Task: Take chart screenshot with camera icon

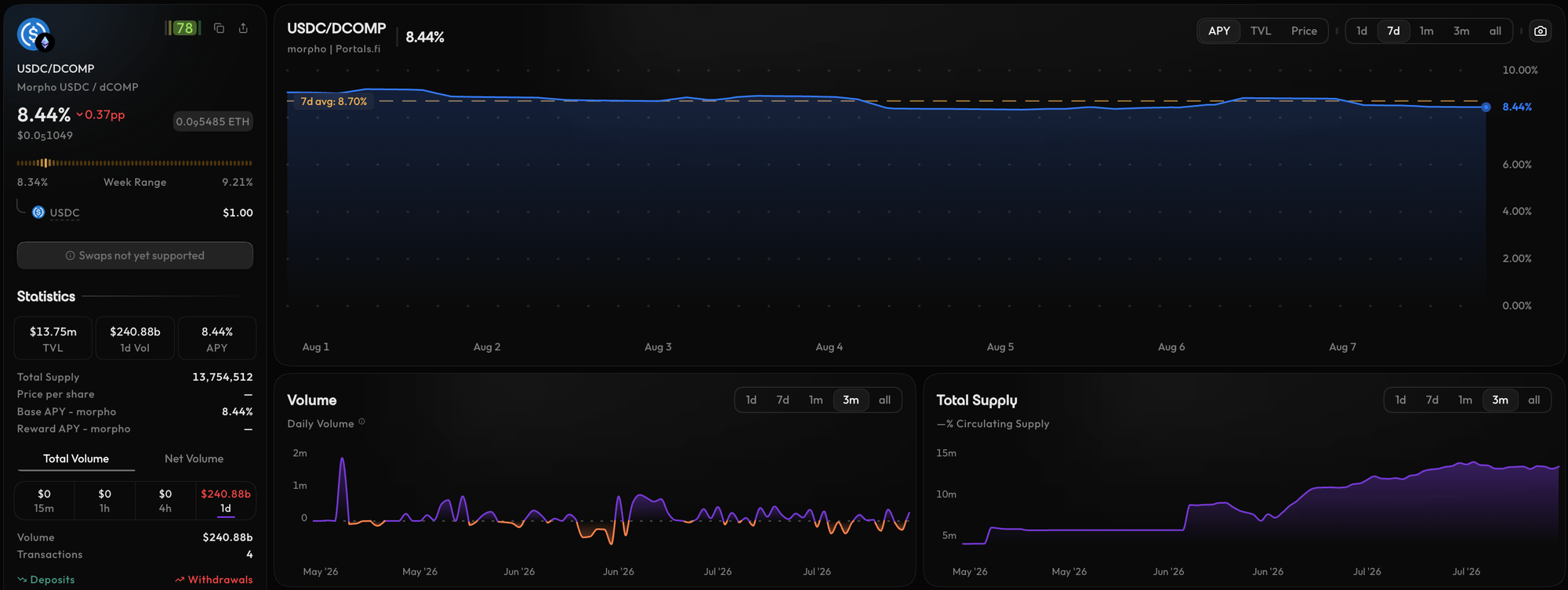Action: pyautogui.click(x=1541, y=31)
